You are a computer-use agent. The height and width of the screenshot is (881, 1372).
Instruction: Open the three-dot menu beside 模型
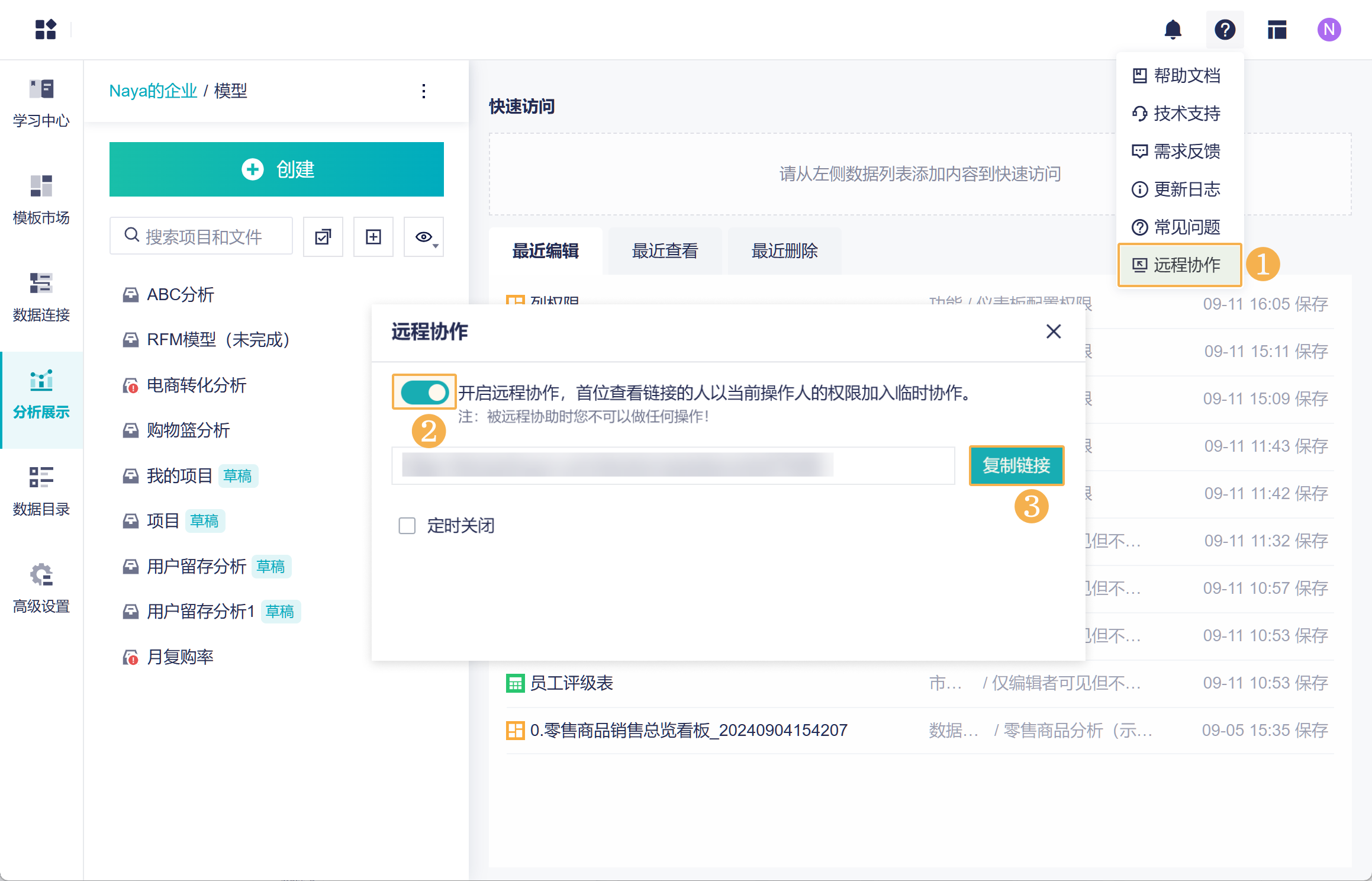pyautogui.click(x=424, y=91)
